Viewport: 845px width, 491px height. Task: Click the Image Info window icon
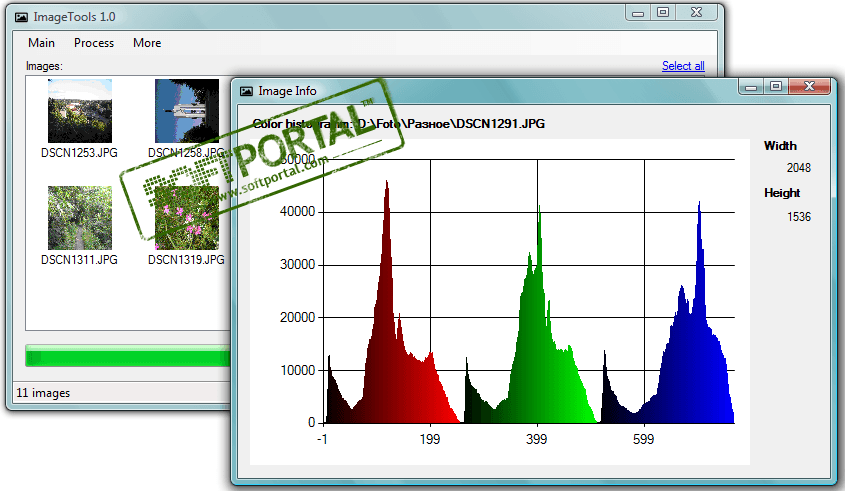tap(246, 91)
